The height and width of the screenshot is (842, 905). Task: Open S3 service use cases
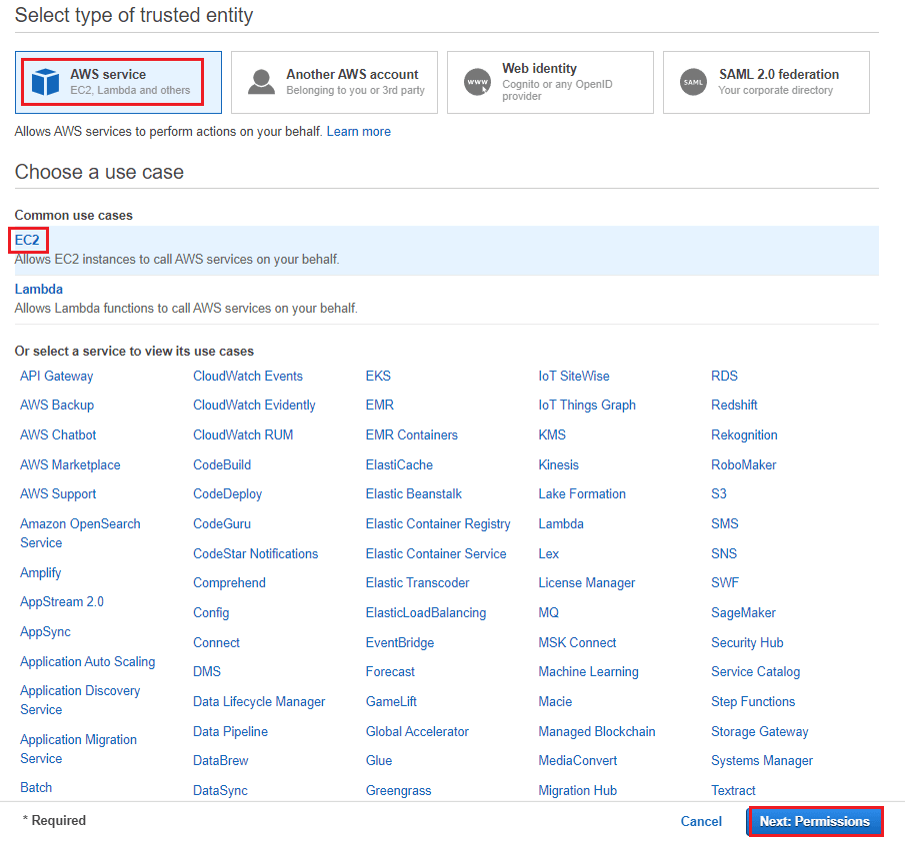point(717,494)
